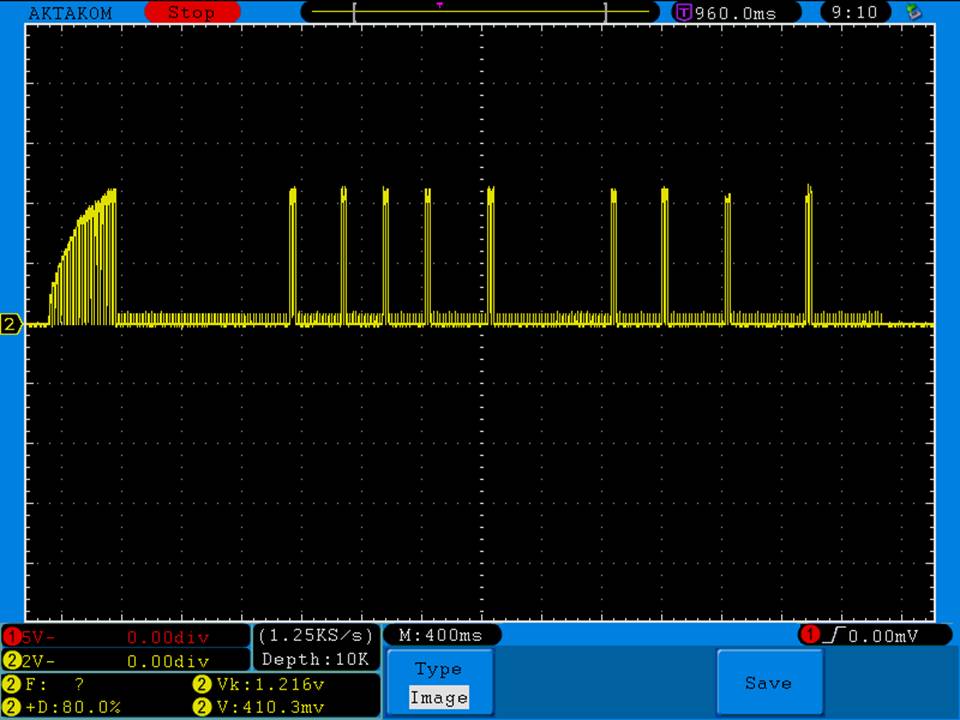The height and width of the screenshot is (720, 960).
Task: Click the waveform memory position bar
Action: pyautogui.click(x=480, y=13)
